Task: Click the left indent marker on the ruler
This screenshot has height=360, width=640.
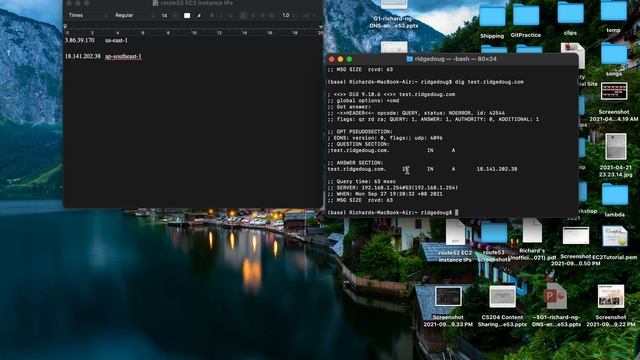Action: point(65,27)
